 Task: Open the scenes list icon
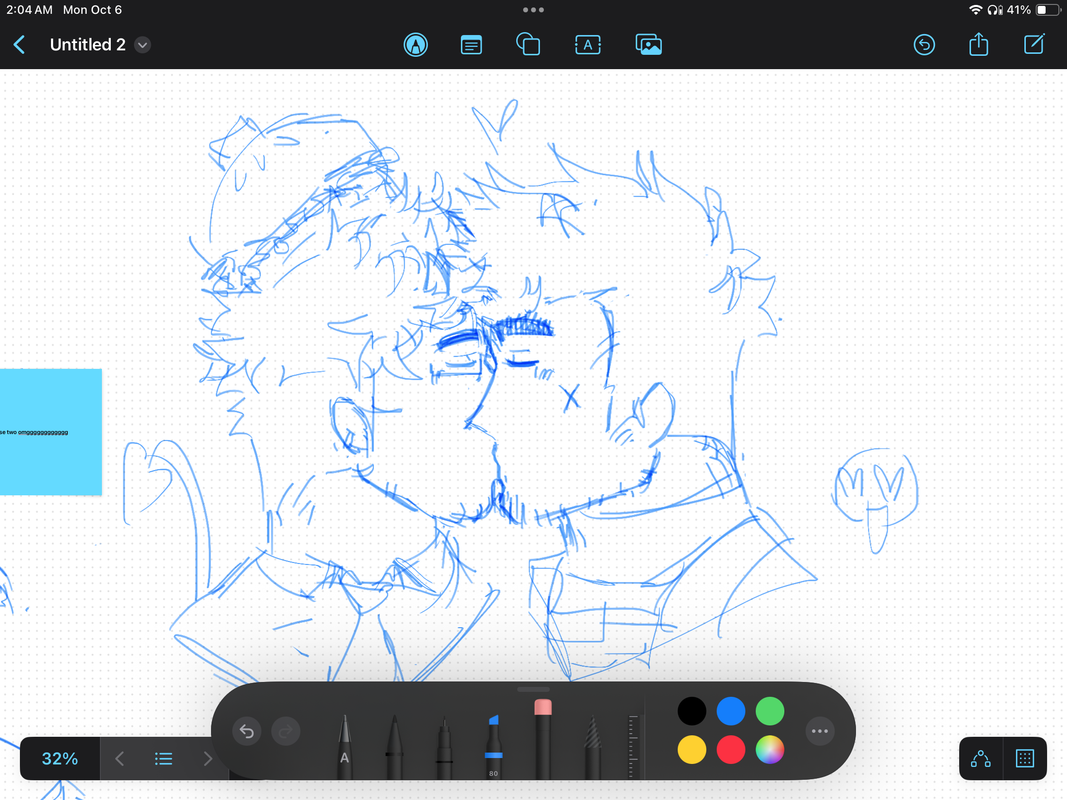tap(163, 759)
